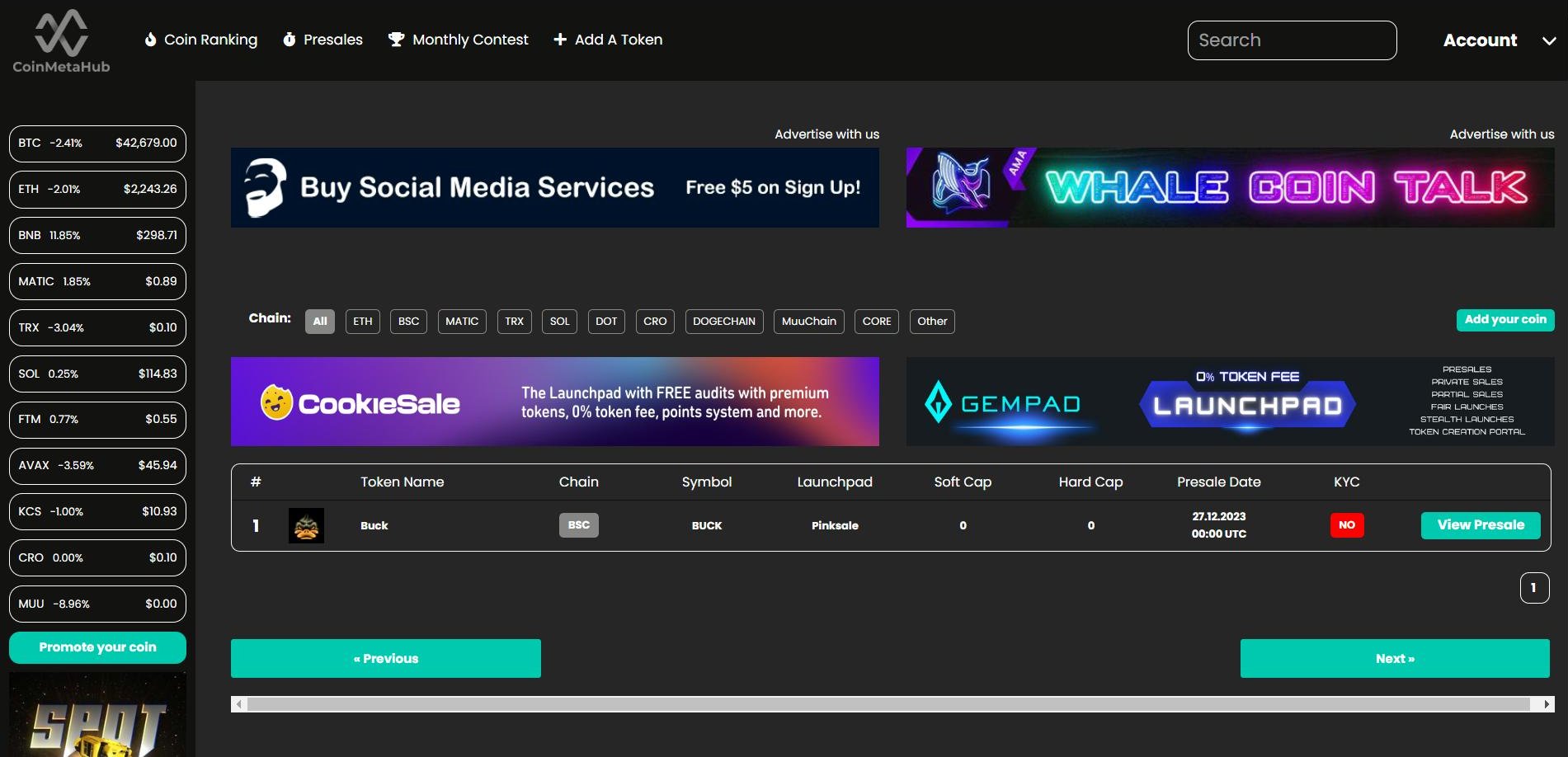Open the ETH price ticker
This screenshot has height=757, width=1568.
coord(97,190)
